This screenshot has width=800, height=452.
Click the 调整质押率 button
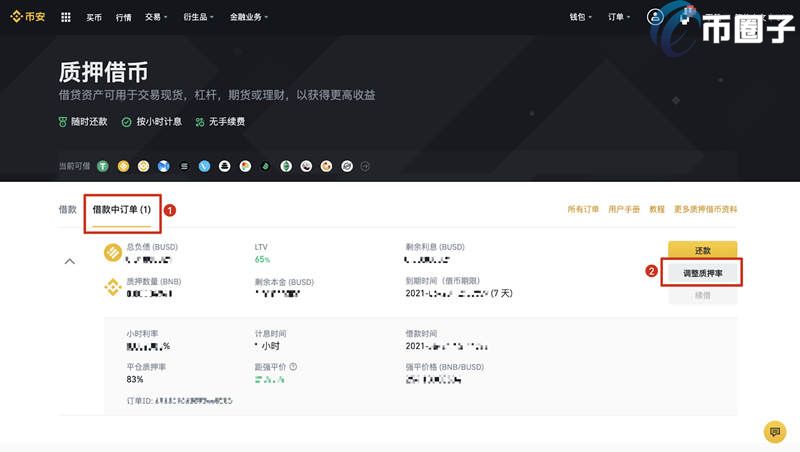click(702, 272)
